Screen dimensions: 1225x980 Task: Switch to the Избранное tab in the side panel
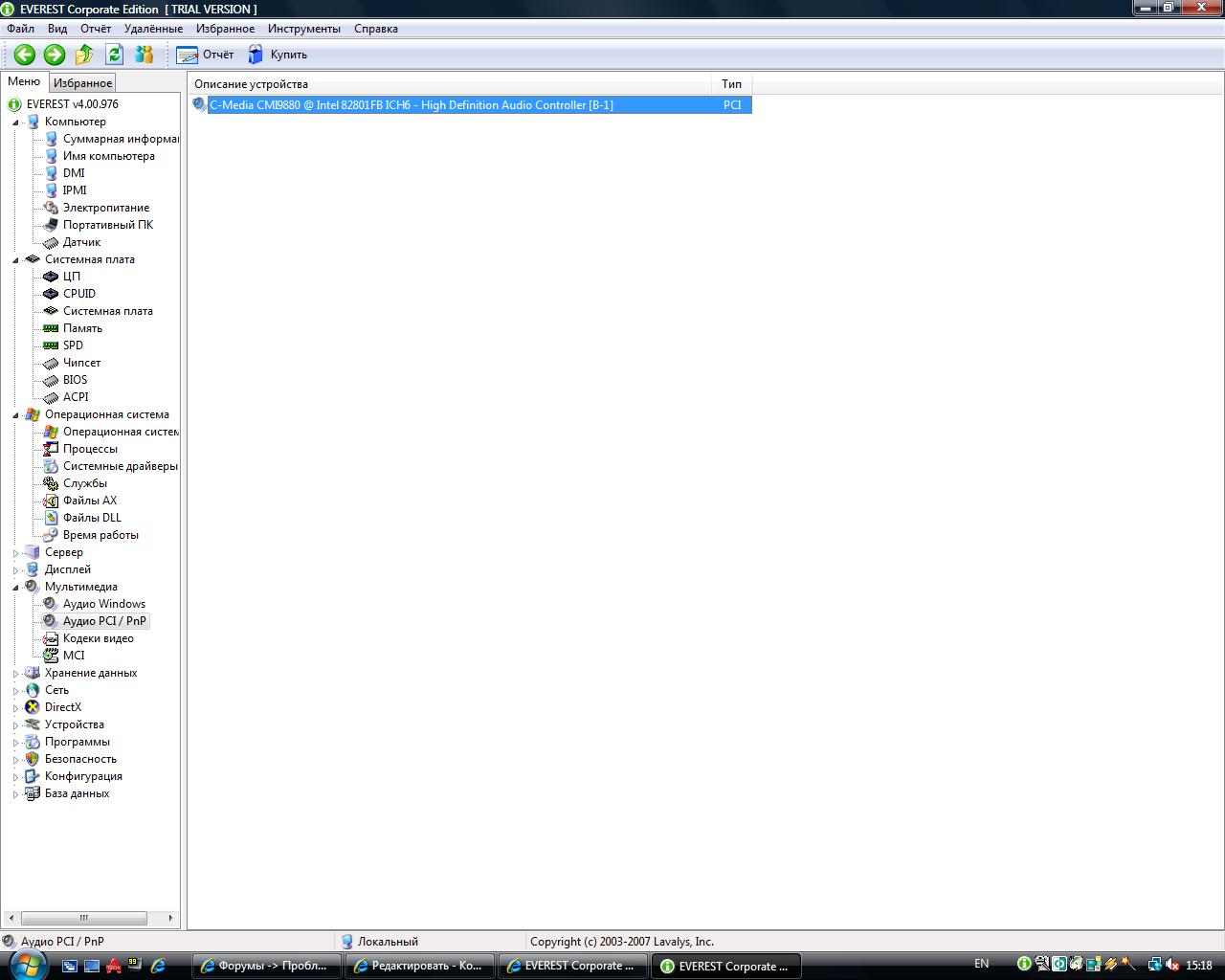[x=82, y=83]
